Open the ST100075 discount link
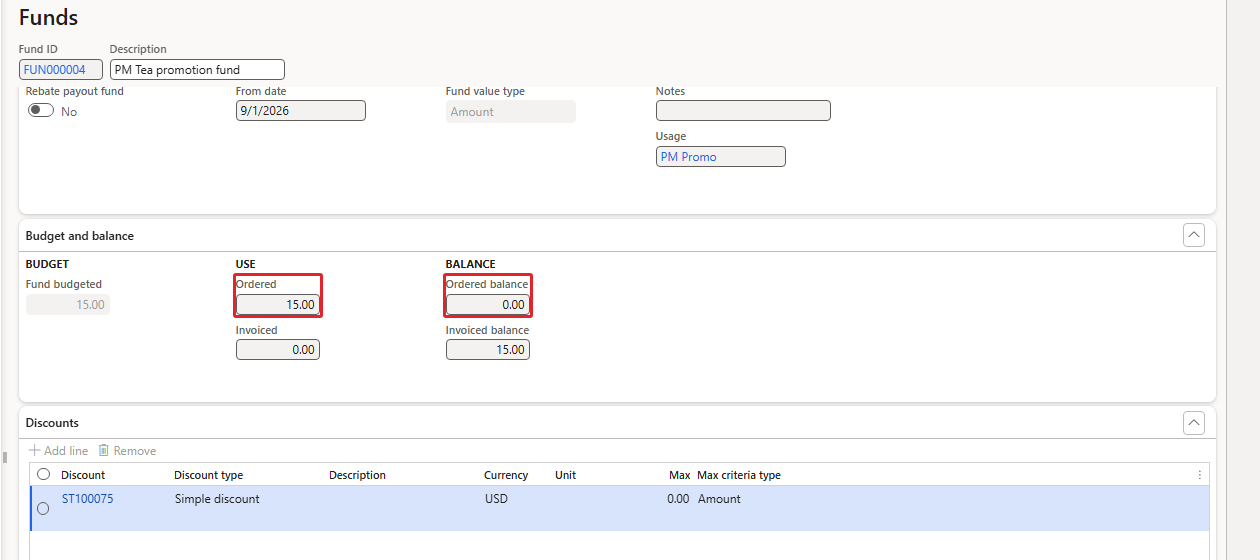The width and height of the screenshot is (1260, 560). click(88, 499)
